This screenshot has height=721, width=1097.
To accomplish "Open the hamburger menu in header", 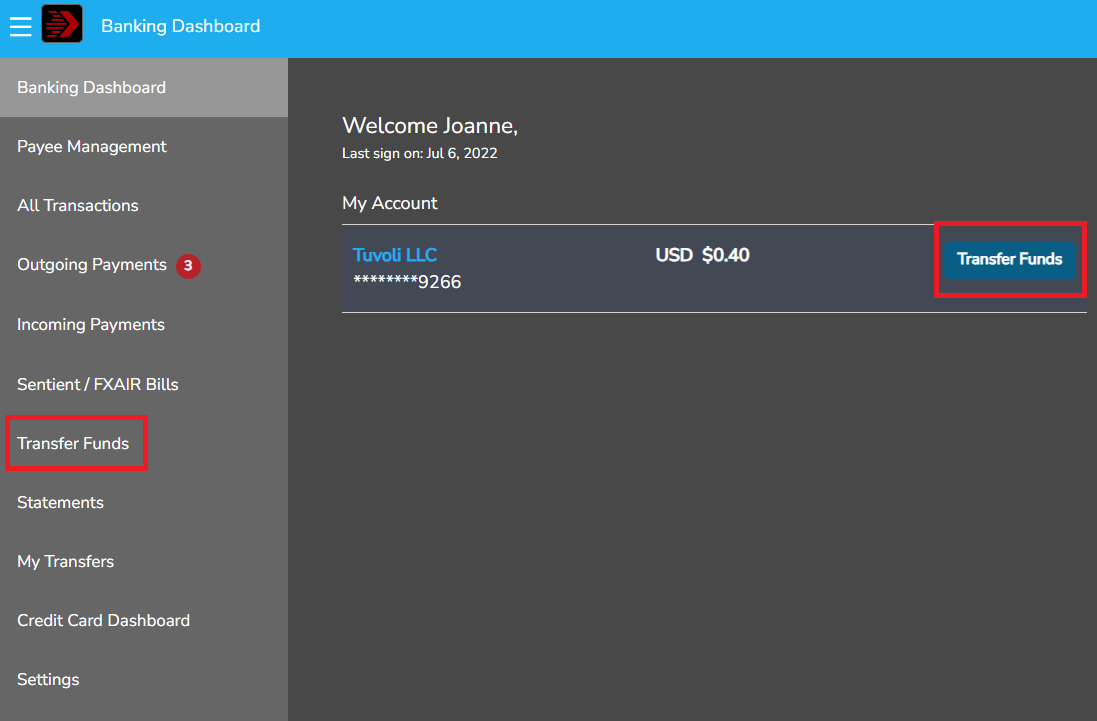I will [x=20, y=26].
